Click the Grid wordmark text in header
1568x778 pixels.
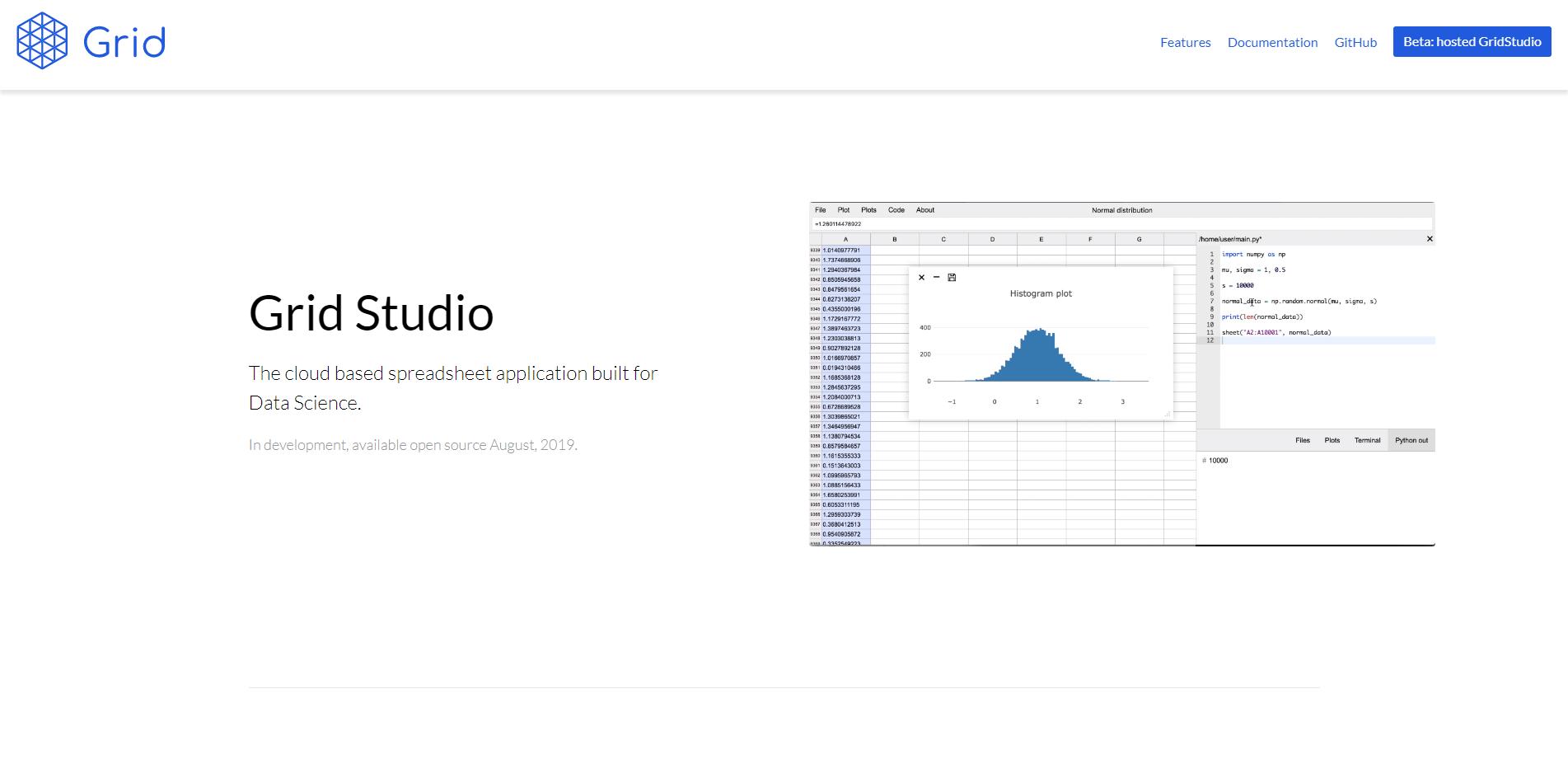coord(124,43)
